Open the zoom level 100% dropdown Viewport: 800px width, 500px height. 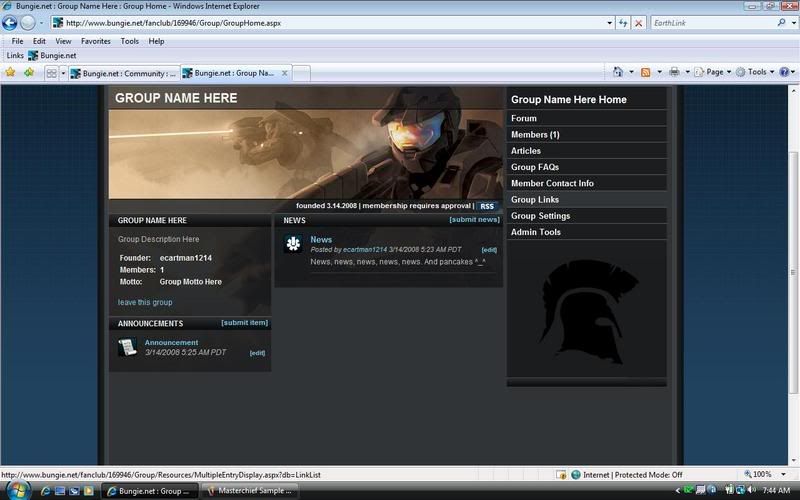[764, 474]
